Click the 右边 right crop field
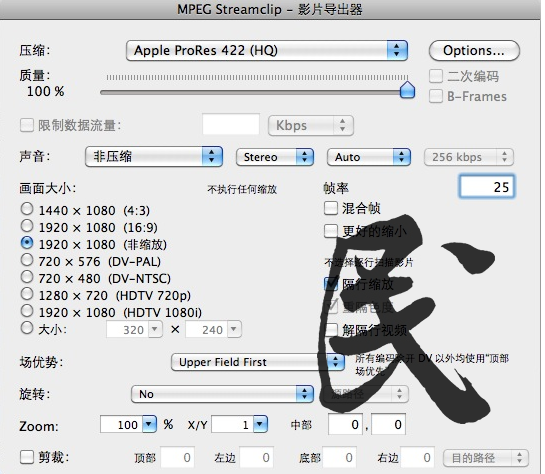 417,457
